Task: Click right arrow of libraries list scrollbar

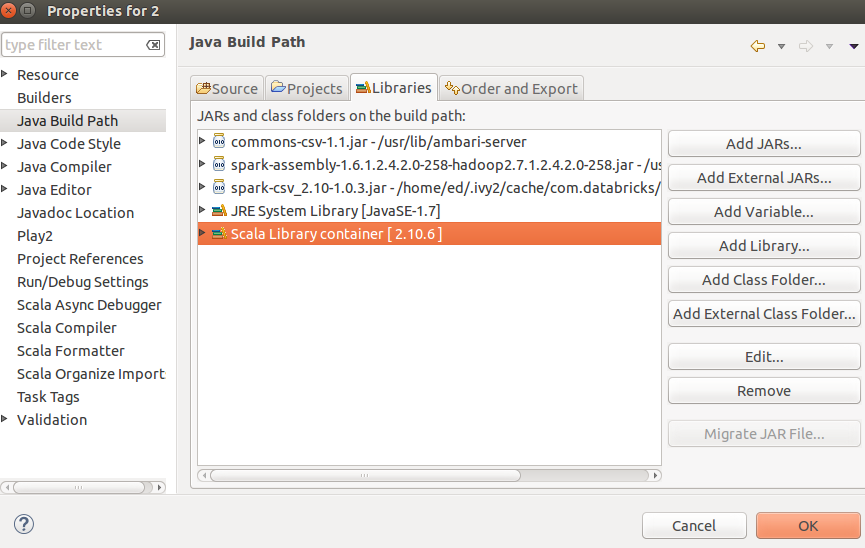Action: [x=655, y=475]
